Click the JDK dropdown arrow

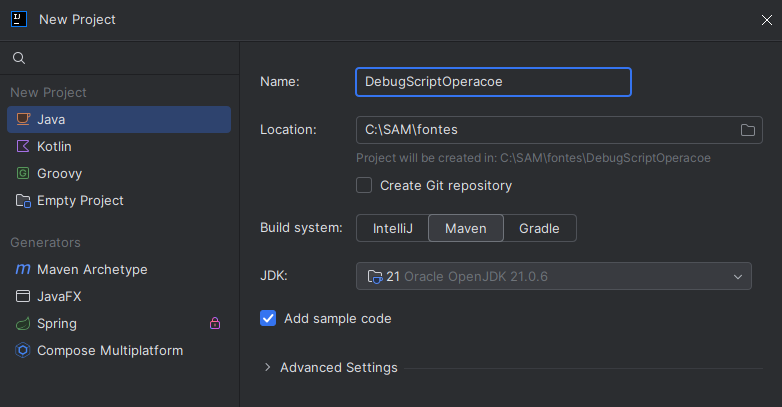click(x=738, y=277)
